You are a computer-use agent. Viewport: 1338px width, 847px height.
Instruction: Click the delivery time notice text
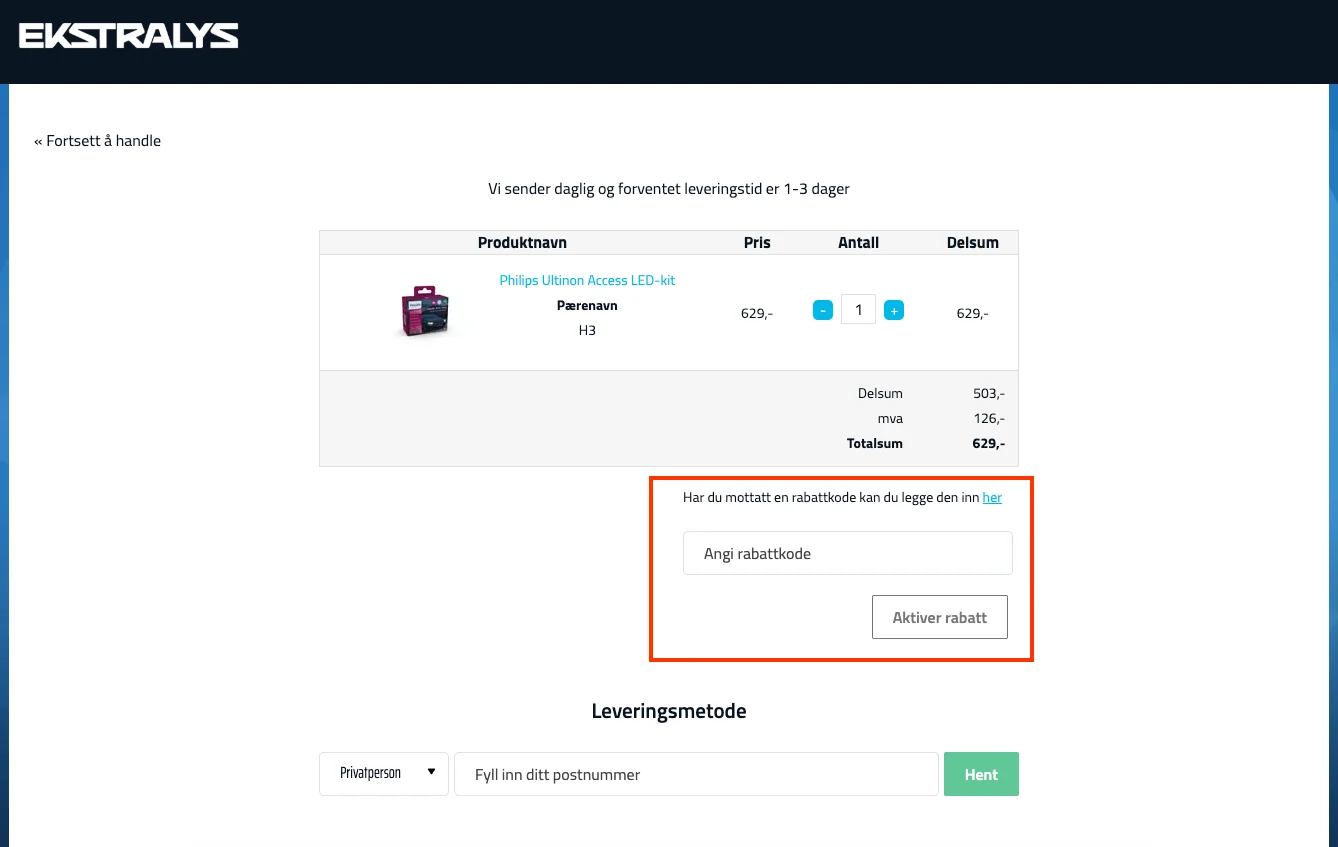tap(669, 188)
